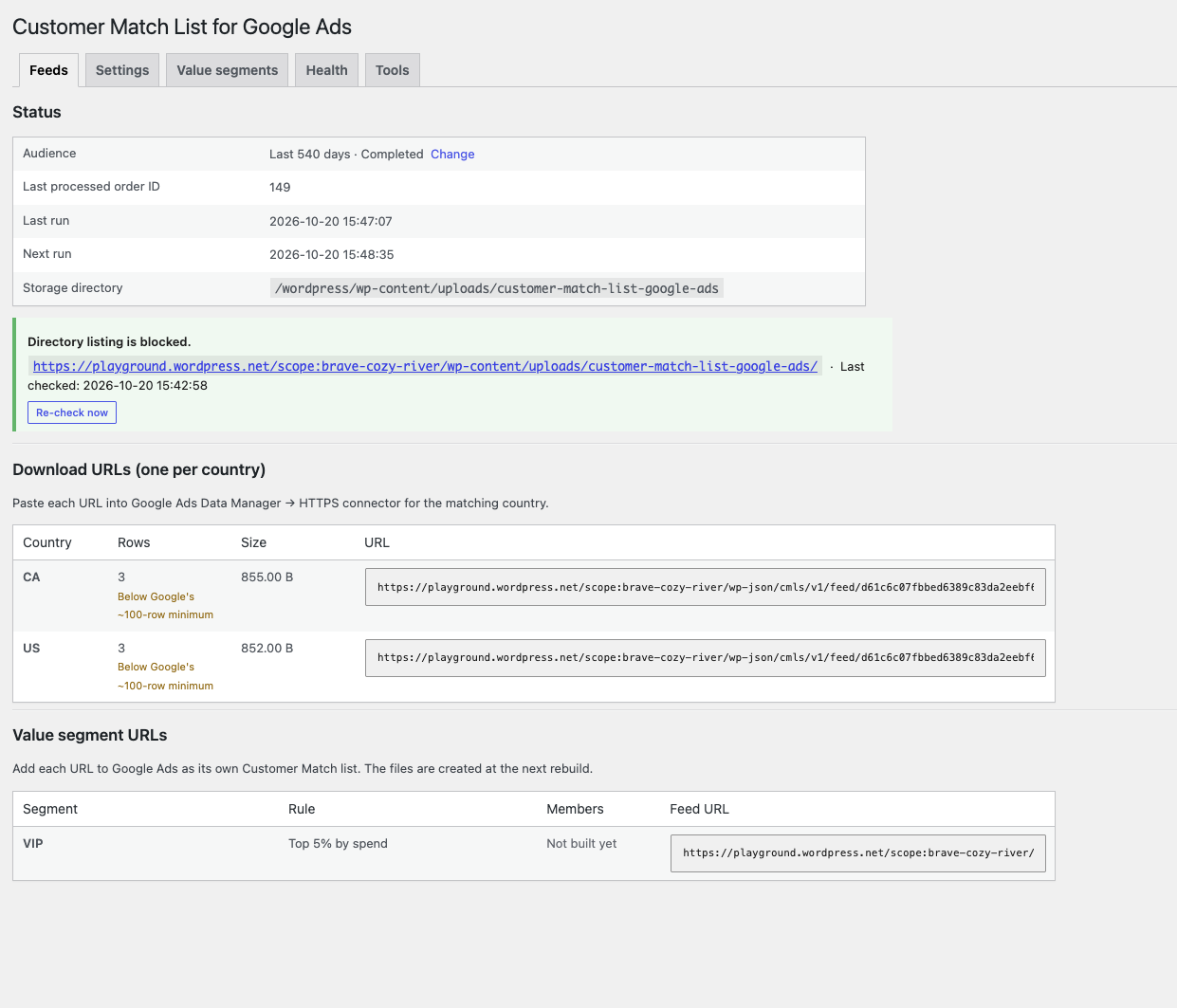Click the Rule column header
This screenshot has height=1008, width=1177.
click(x=302, y=810)
